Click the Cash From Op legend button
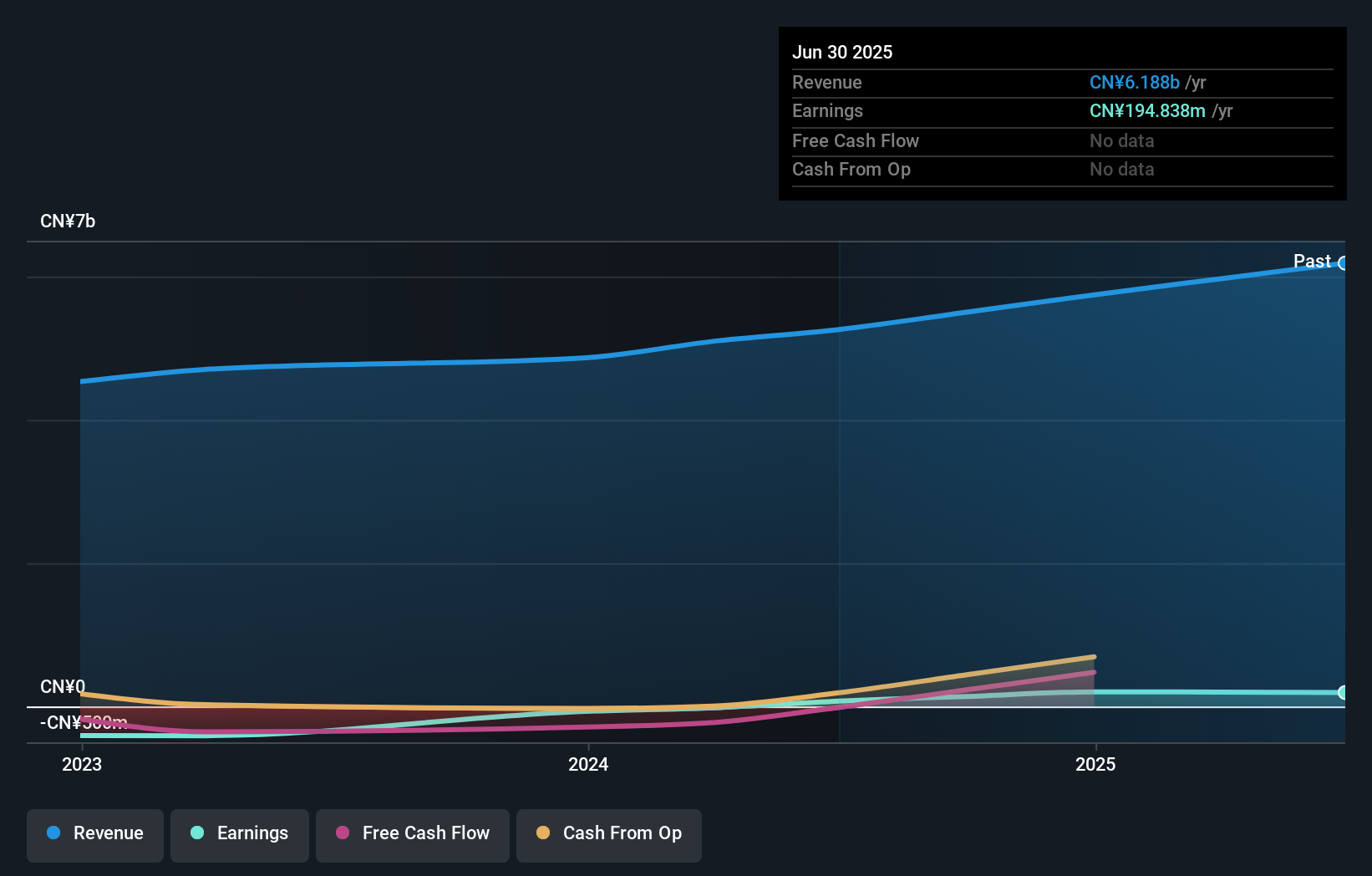 click(608, 833)
